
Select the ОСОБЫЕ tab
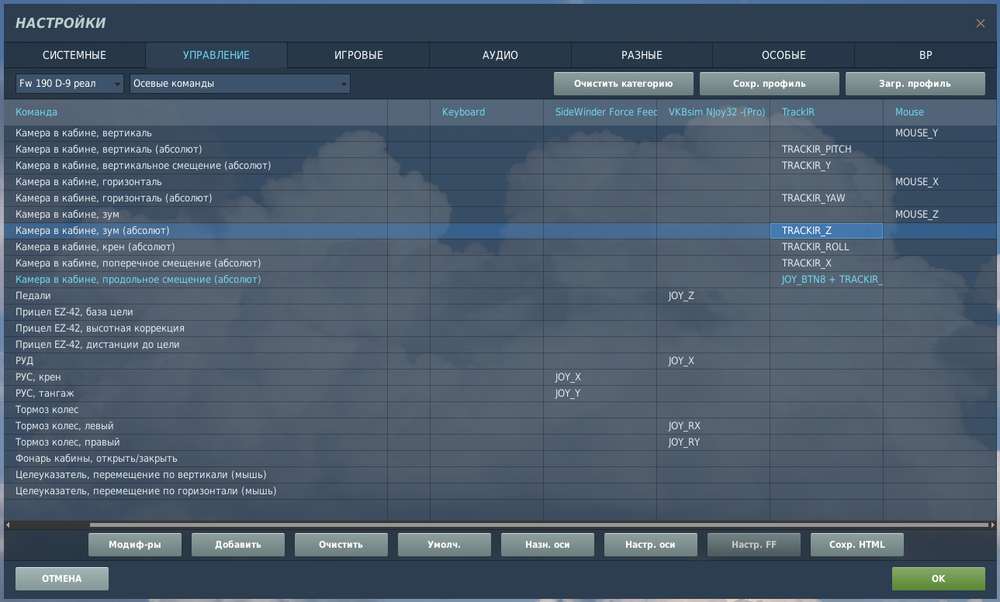coord(783,55)
